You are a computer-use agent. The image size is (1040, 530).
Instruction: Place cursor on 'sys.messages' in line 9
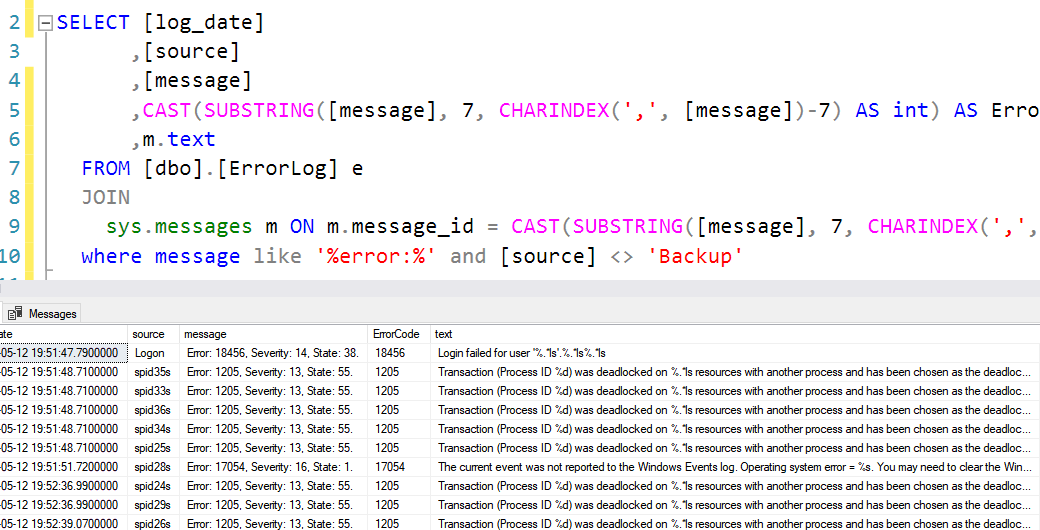pos(178,227)
